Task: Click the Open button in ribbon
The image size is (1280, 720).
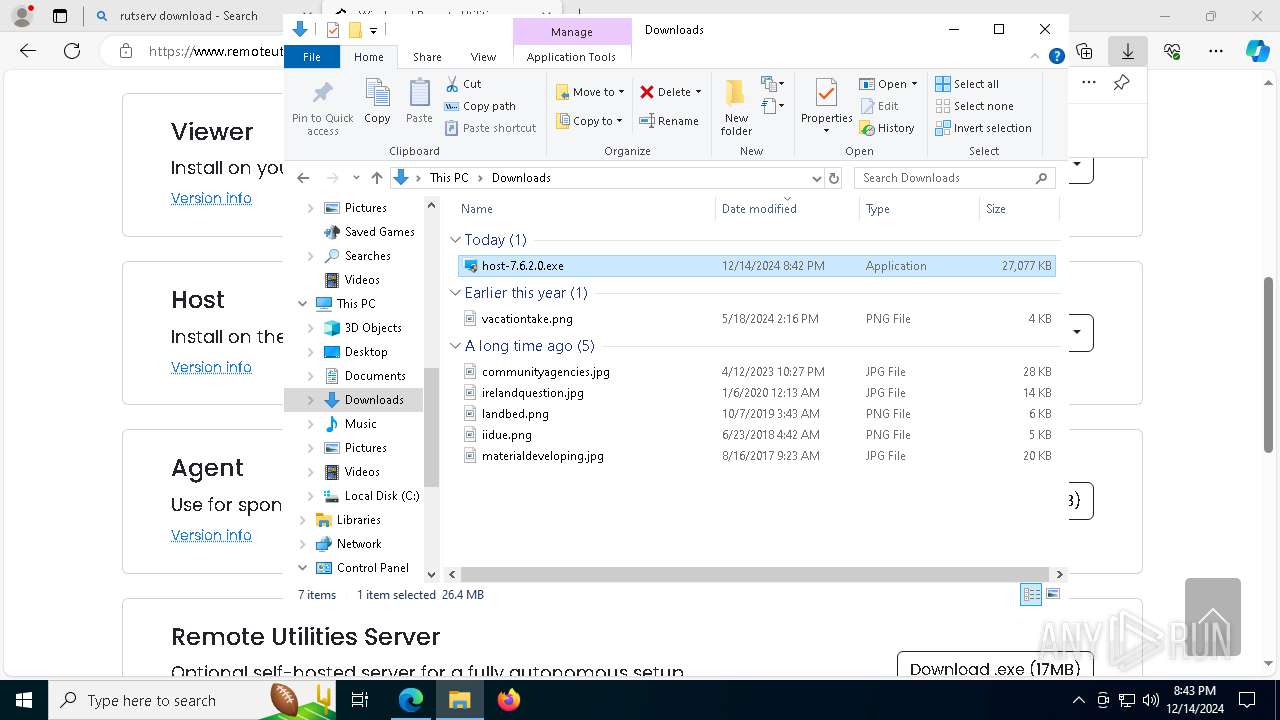Action: pos(883,84)
